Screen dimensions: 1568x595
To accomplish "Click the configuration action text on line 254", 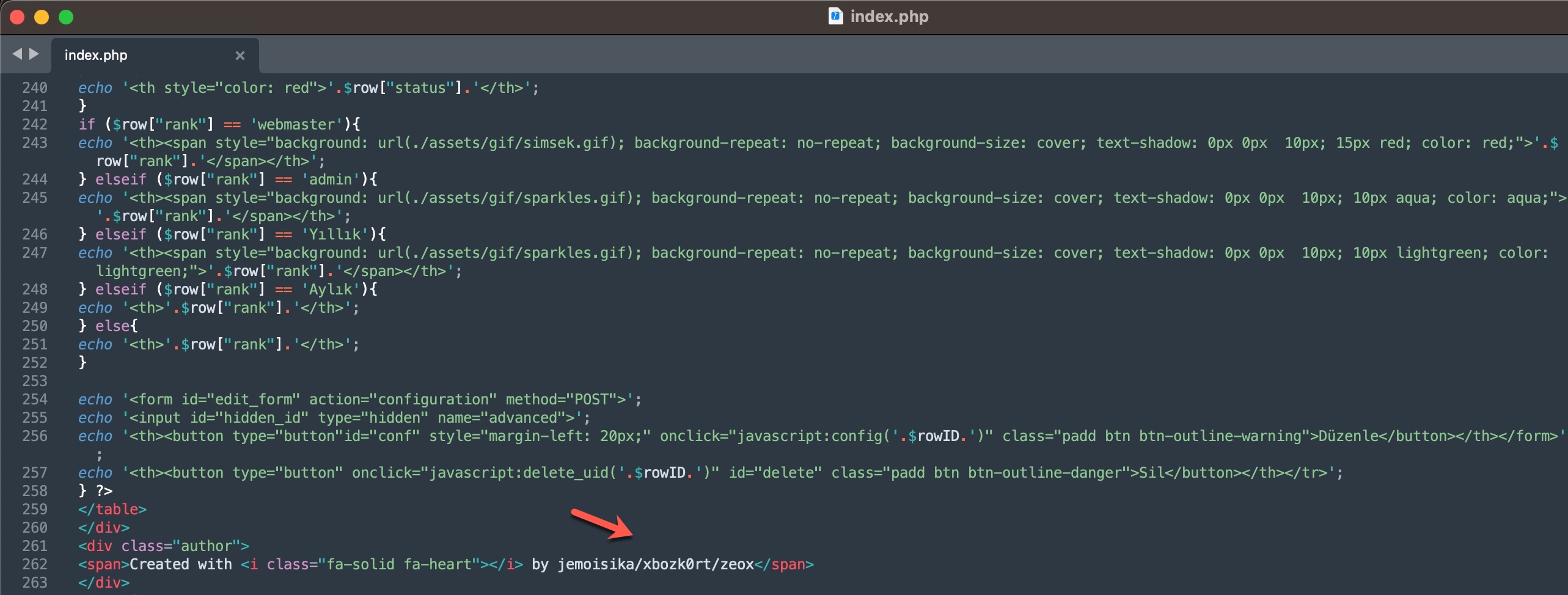I will tap(433, 400).
